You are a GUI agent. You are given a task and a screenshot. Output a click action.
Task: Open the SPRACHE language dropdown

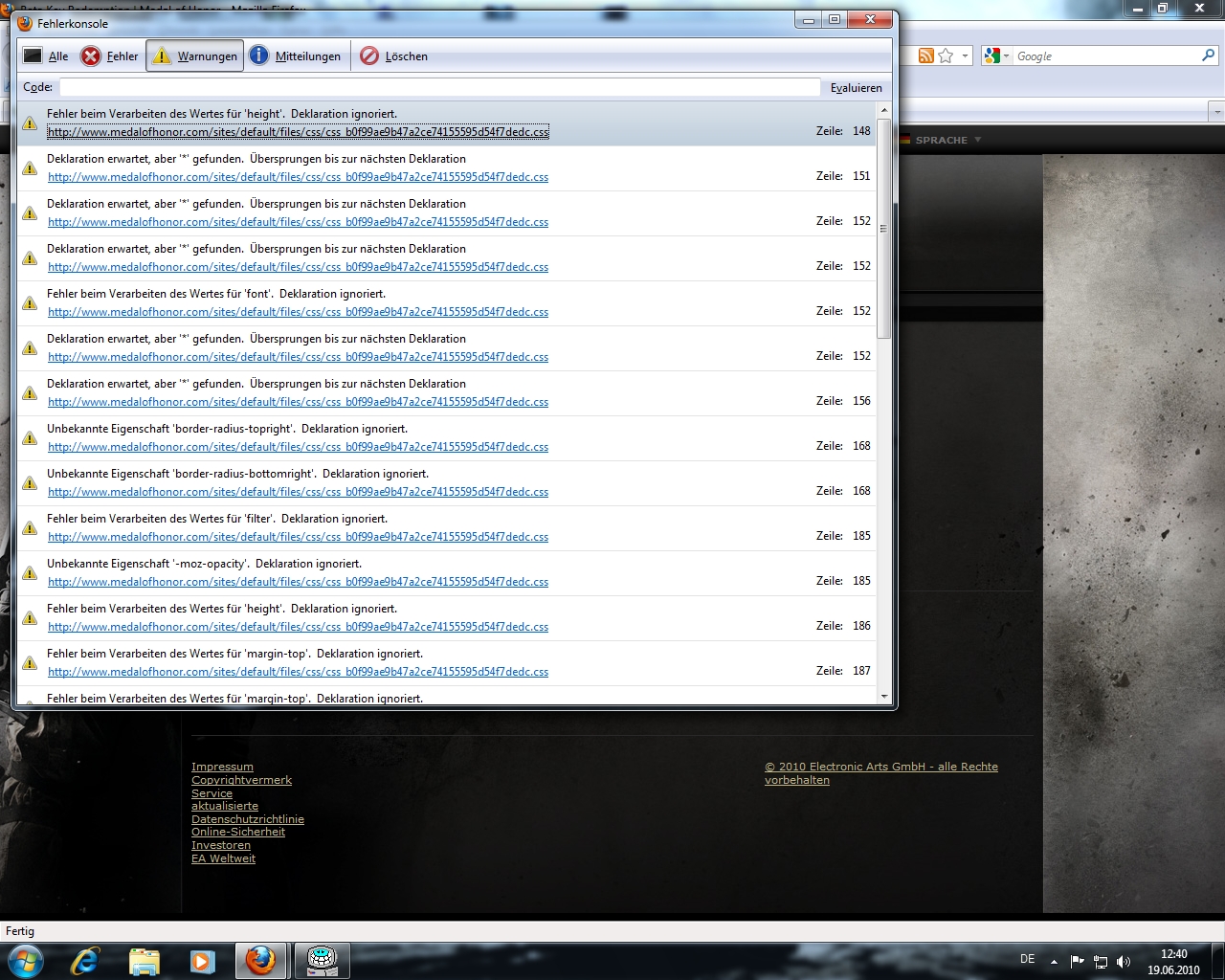(941, 140)
